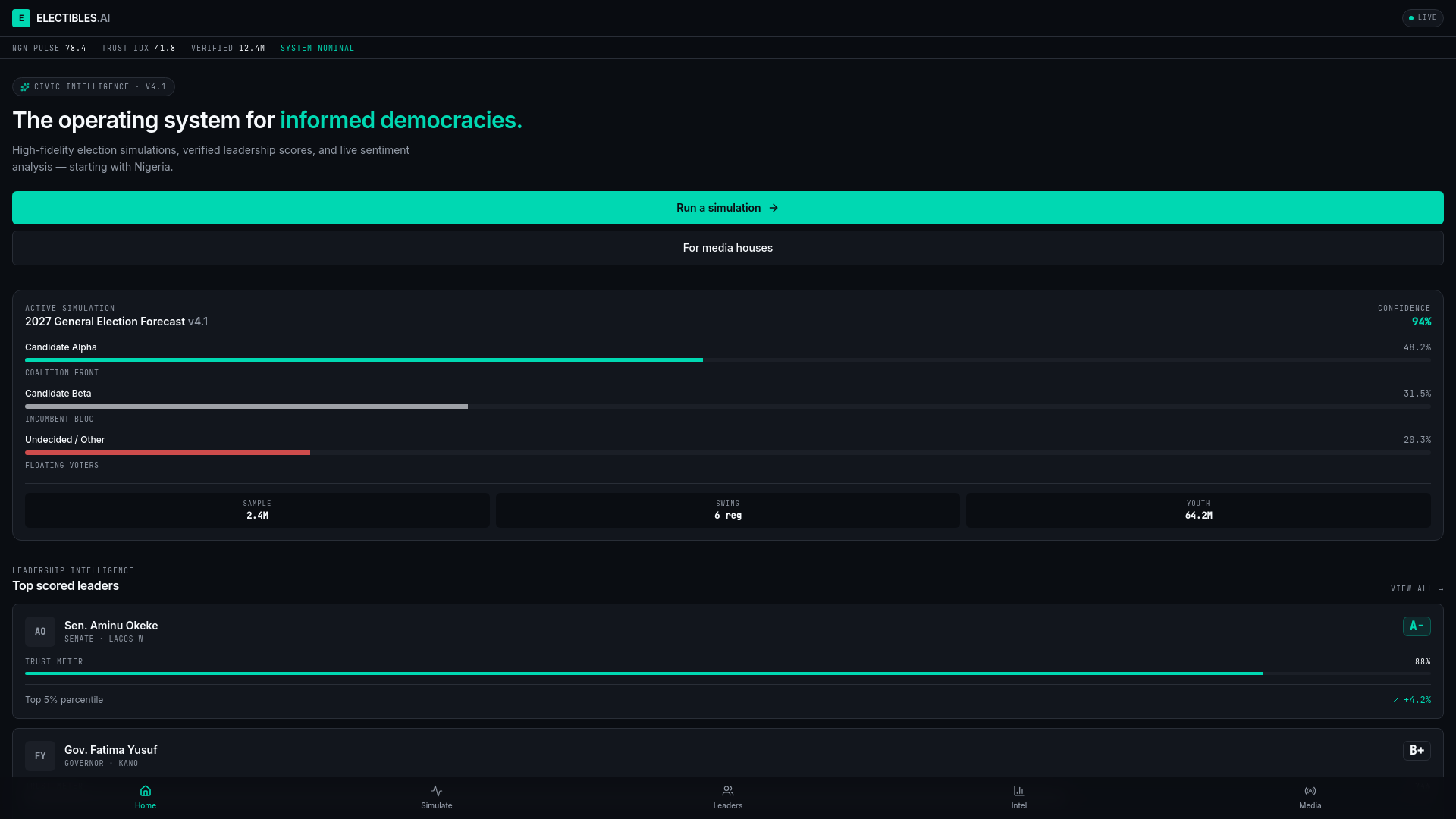The image size is (1456, 819).
Task: Open the Simulate pulse icon
Action: click(x=437, y=791)
